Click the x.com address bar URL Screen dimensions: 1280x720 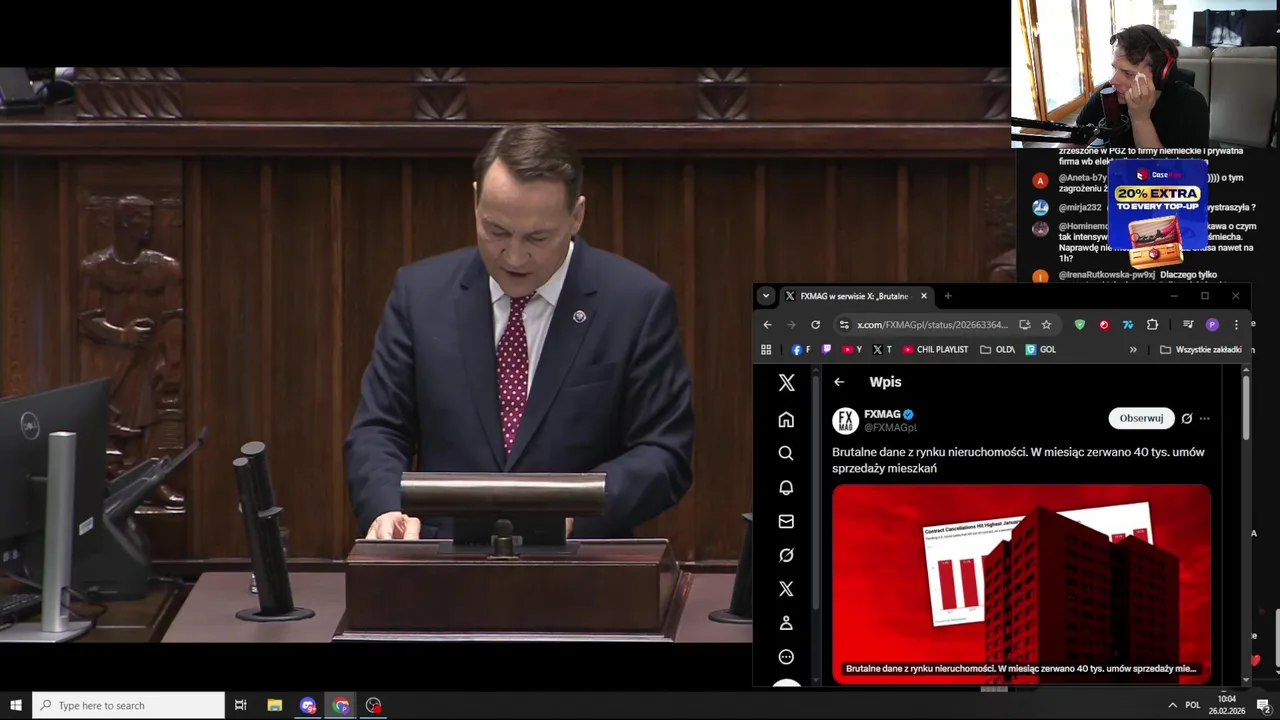coord(932,324)
